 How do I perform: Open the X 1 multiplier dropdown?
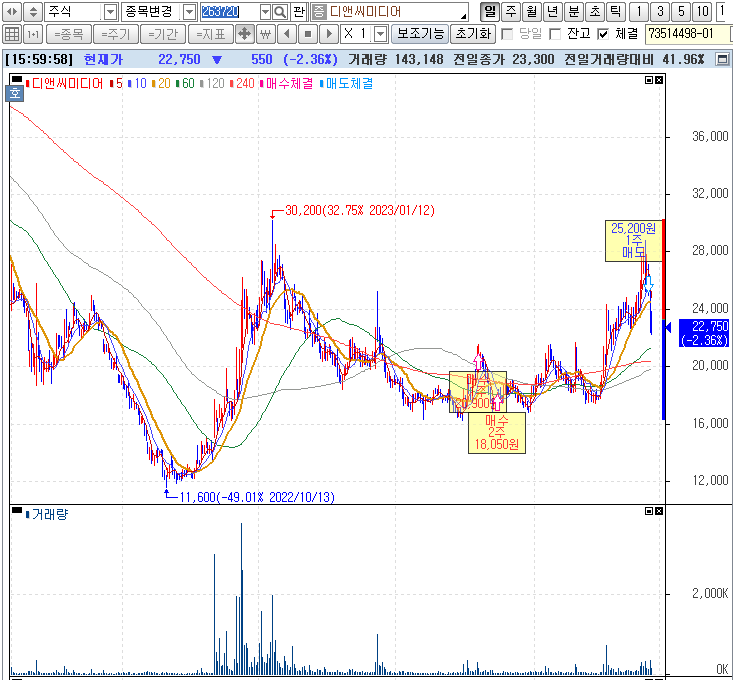tap(381, 34)
